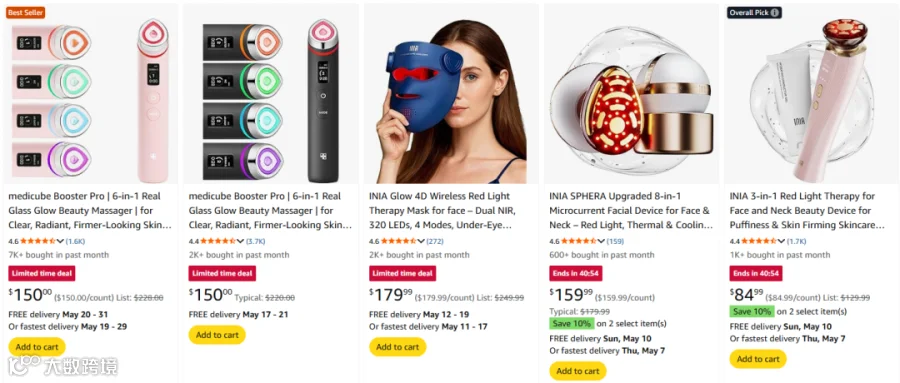Open the black medicube Booster Pro image
The height and width of the screenshot is (383, 900).
(270, 100)
